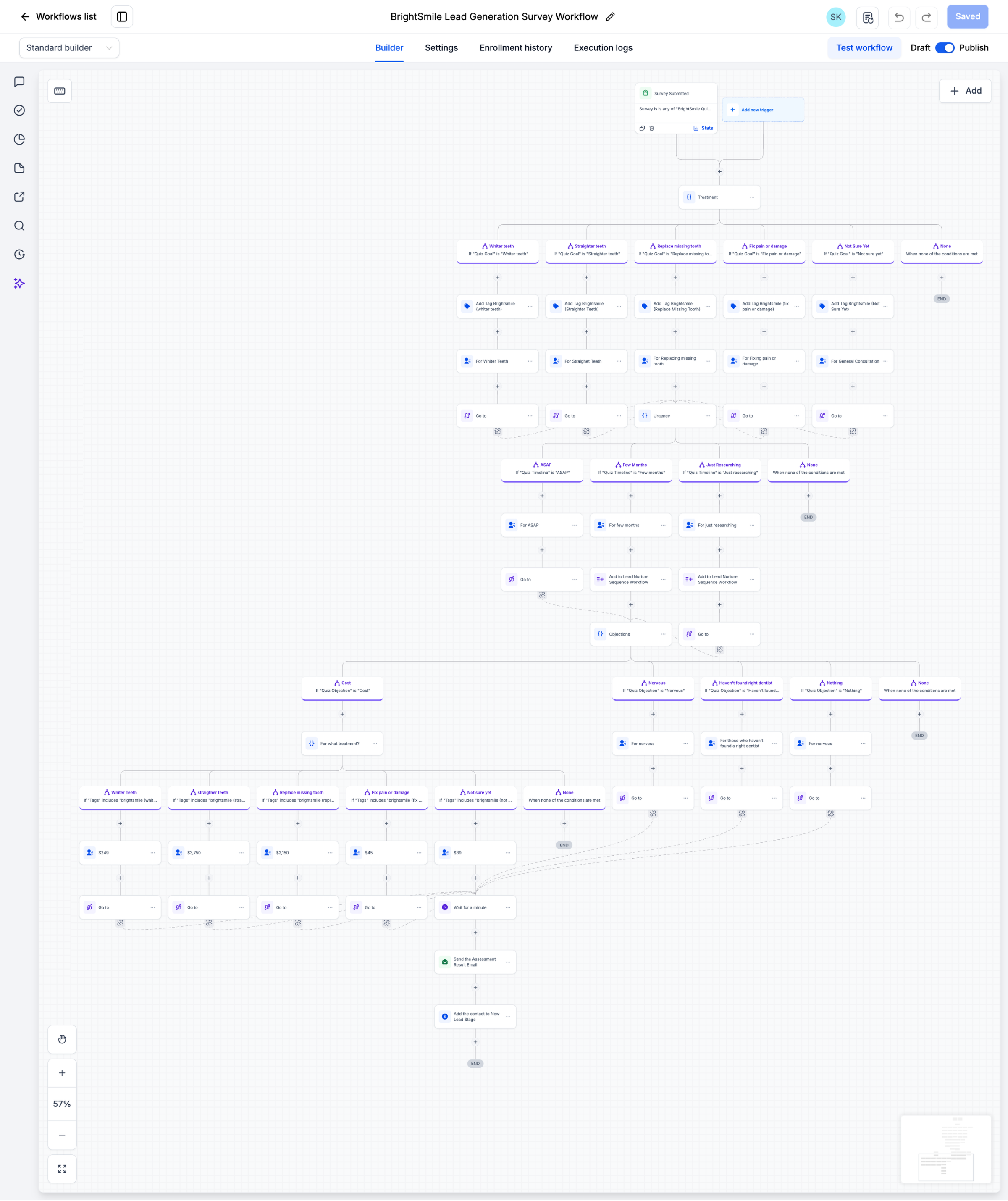
Task: Select the Treatment condition node
Action: (719, 197)
